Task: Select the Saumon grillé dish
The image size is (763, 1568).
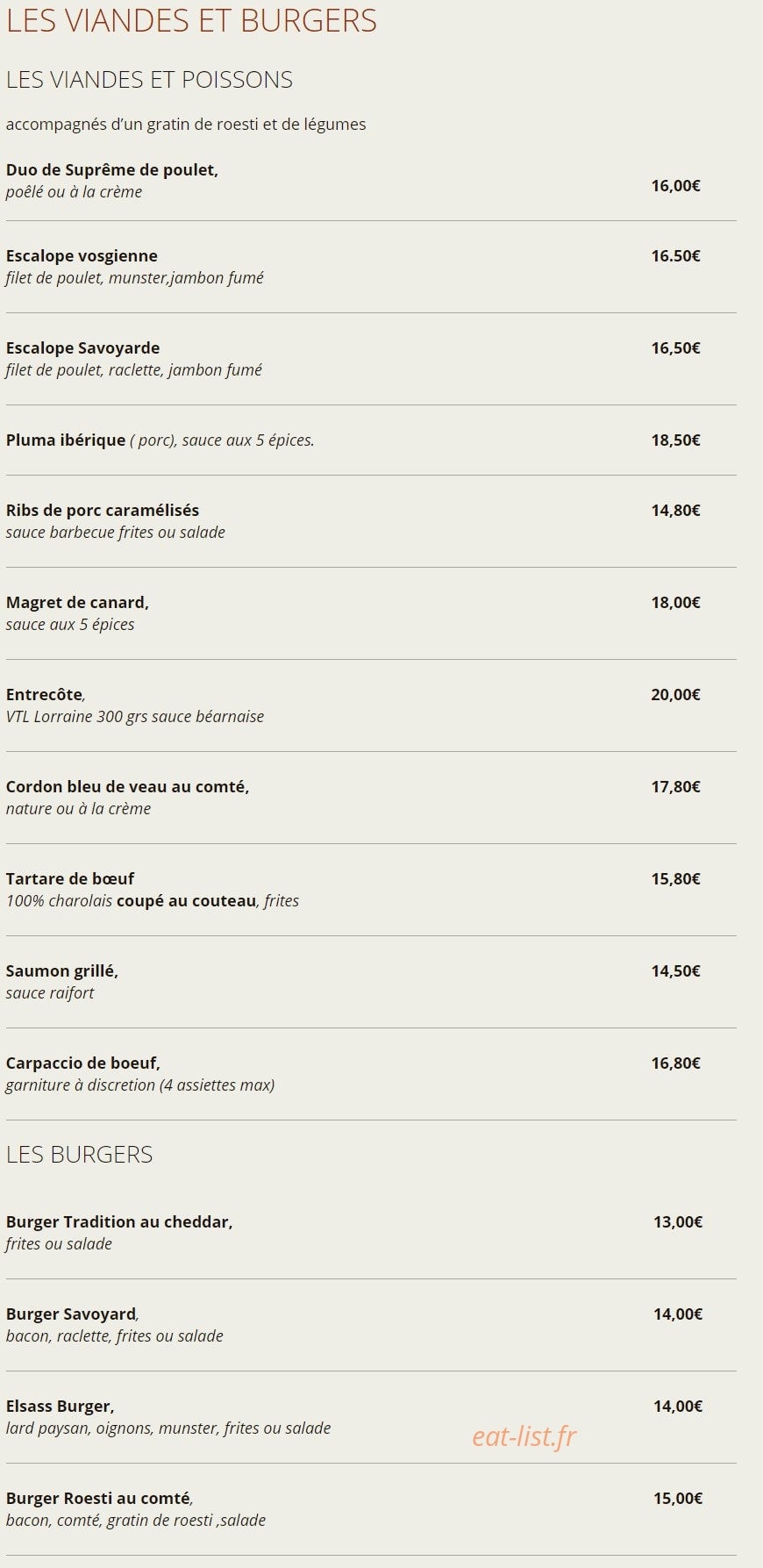Action: click(62, 971)
